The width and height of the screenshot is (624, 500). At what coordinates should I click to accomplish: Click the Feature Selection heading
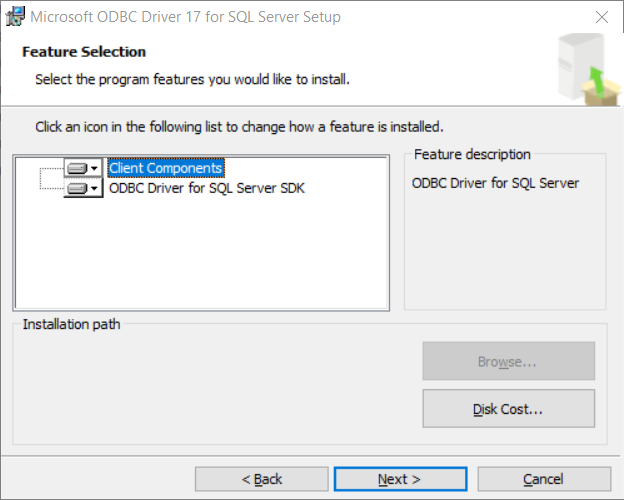[84, 52]
